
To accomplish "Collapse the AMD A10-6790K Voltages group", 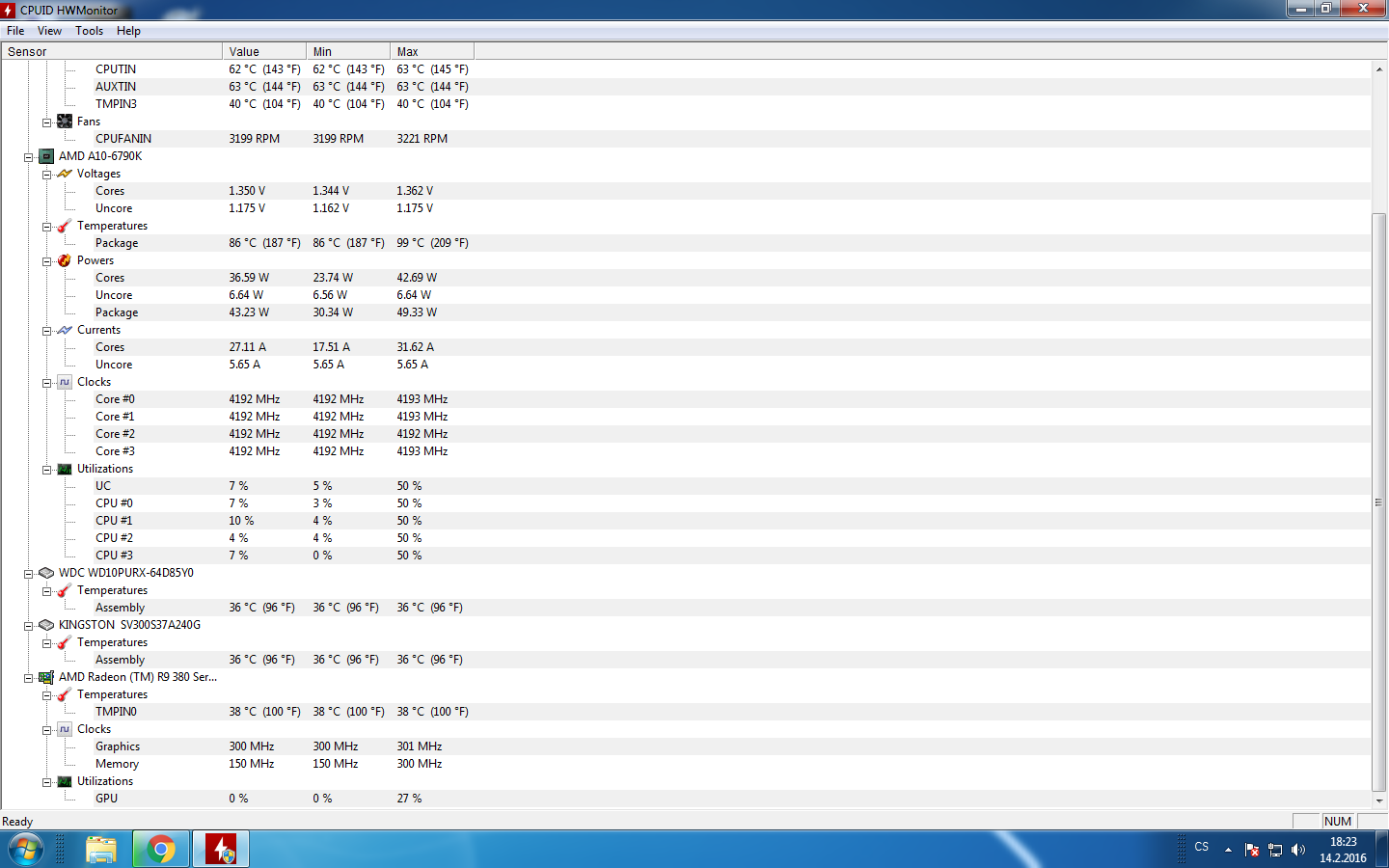I will coord(46,175).
